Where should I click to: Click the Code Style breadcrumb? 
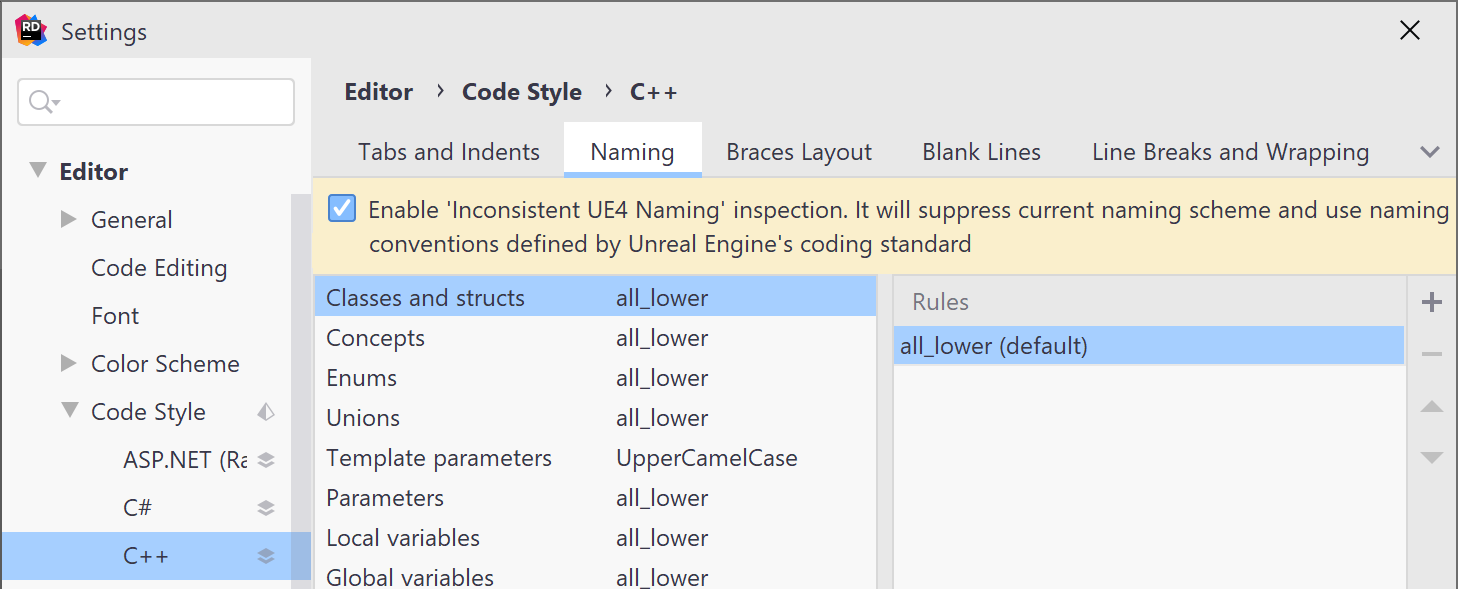point(521,91)
